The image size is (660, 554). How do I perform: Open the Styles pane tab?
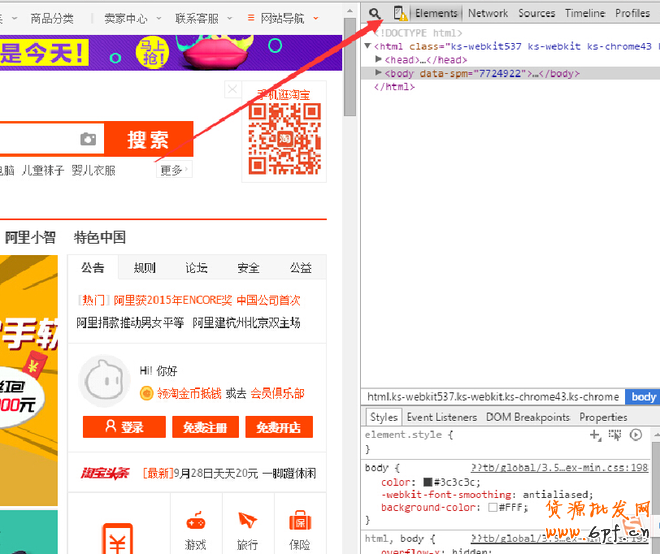pos(383,417)
